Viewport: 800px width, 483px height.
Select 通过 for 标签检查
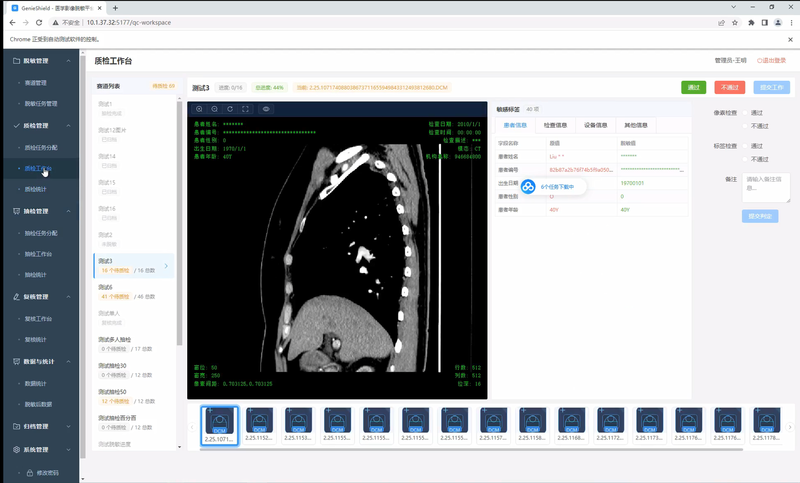pos(745,146)
